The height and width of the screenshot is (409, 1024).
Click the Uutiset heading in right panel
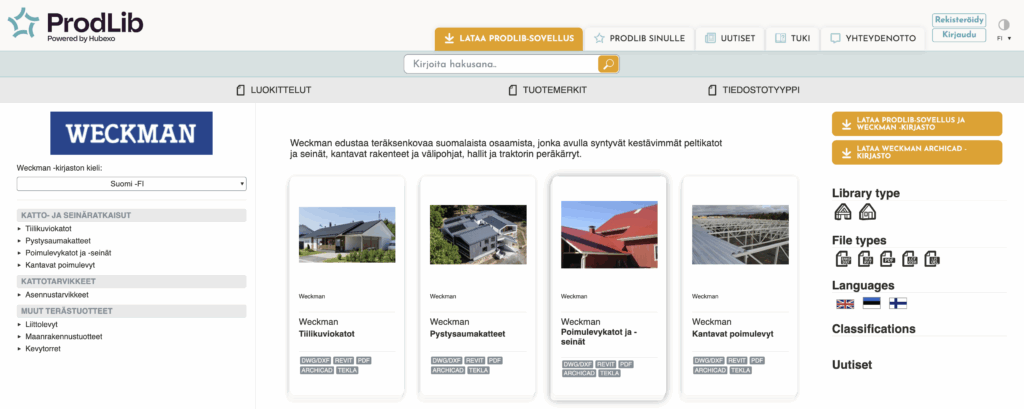point(852,365)
